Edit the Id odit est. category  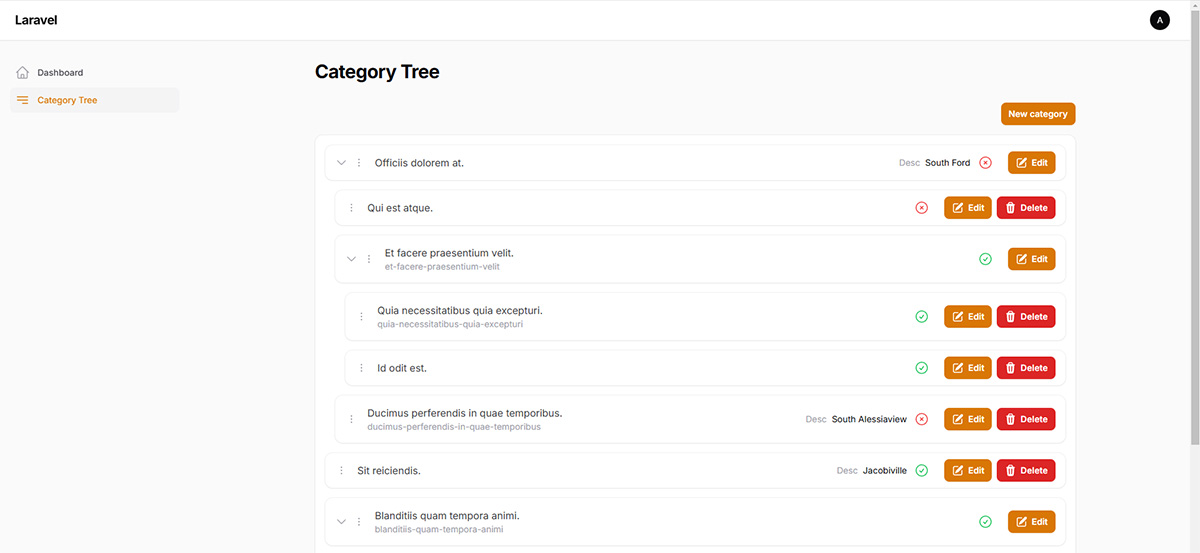(x=968, y=368)
